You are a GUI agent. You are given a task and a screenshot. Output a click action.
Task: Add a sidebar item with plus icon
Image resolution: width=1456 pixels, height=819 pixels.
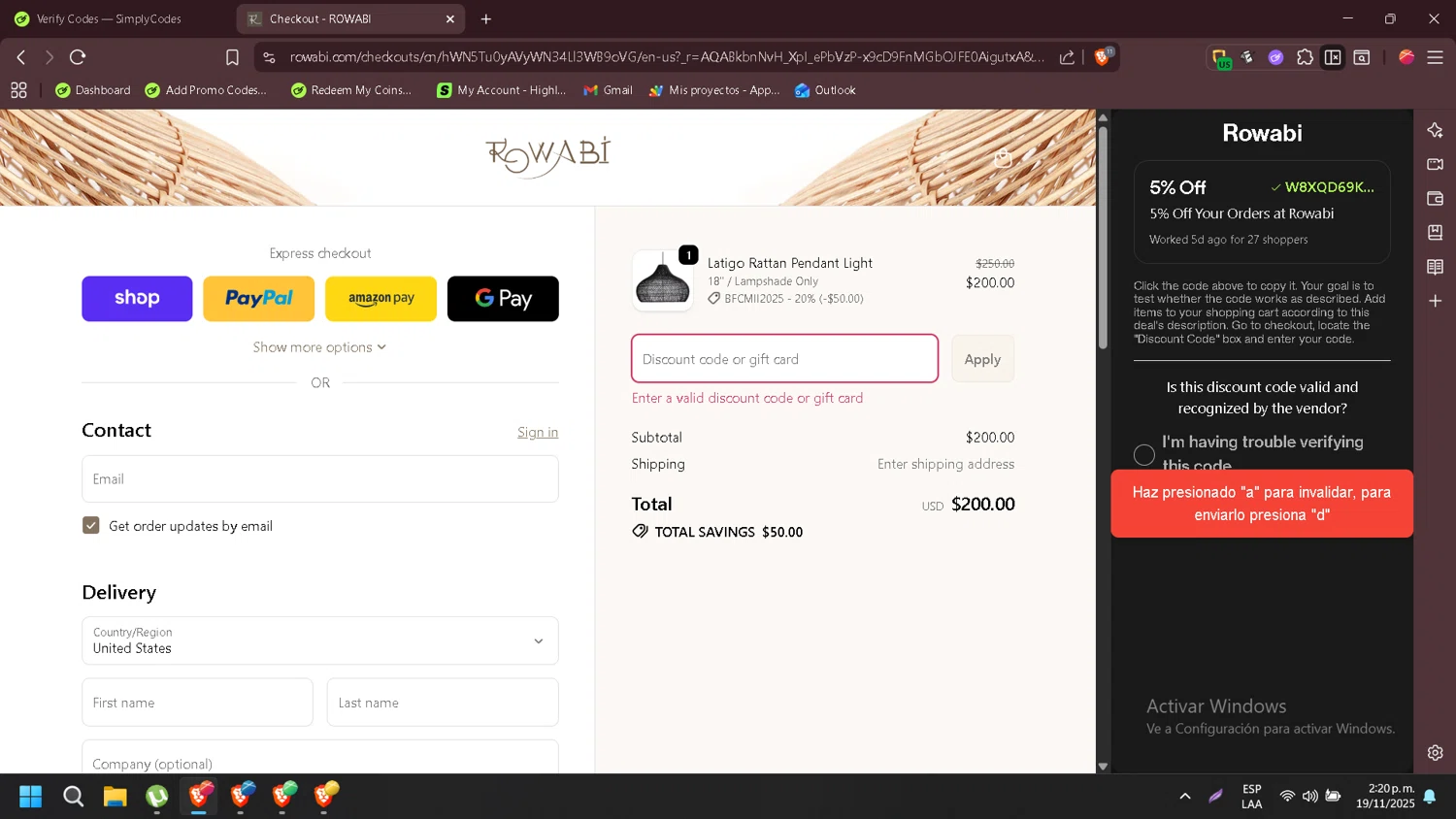click(x=1435, y=301)
